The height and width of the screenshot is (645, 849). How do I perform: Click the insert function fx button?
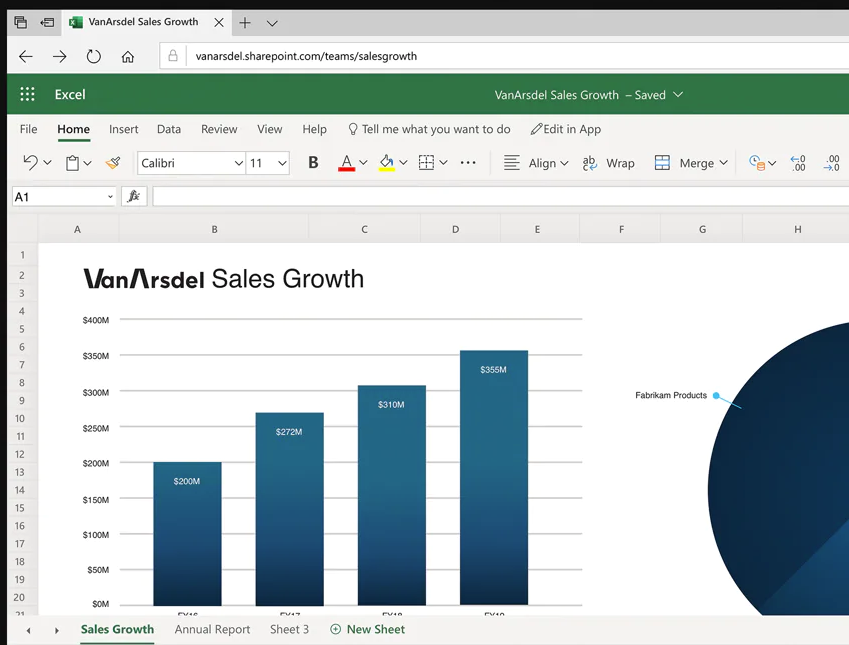(134, 196)
